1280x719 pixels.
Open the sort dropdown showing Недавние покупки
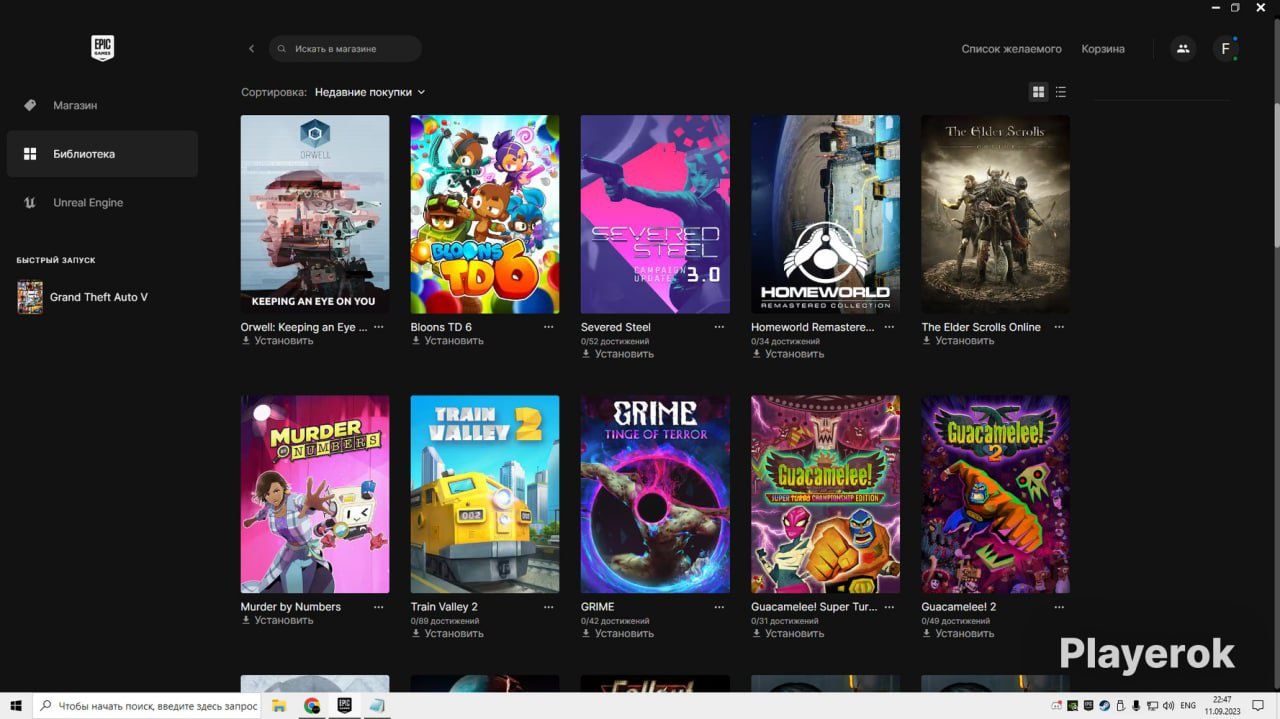370,92
